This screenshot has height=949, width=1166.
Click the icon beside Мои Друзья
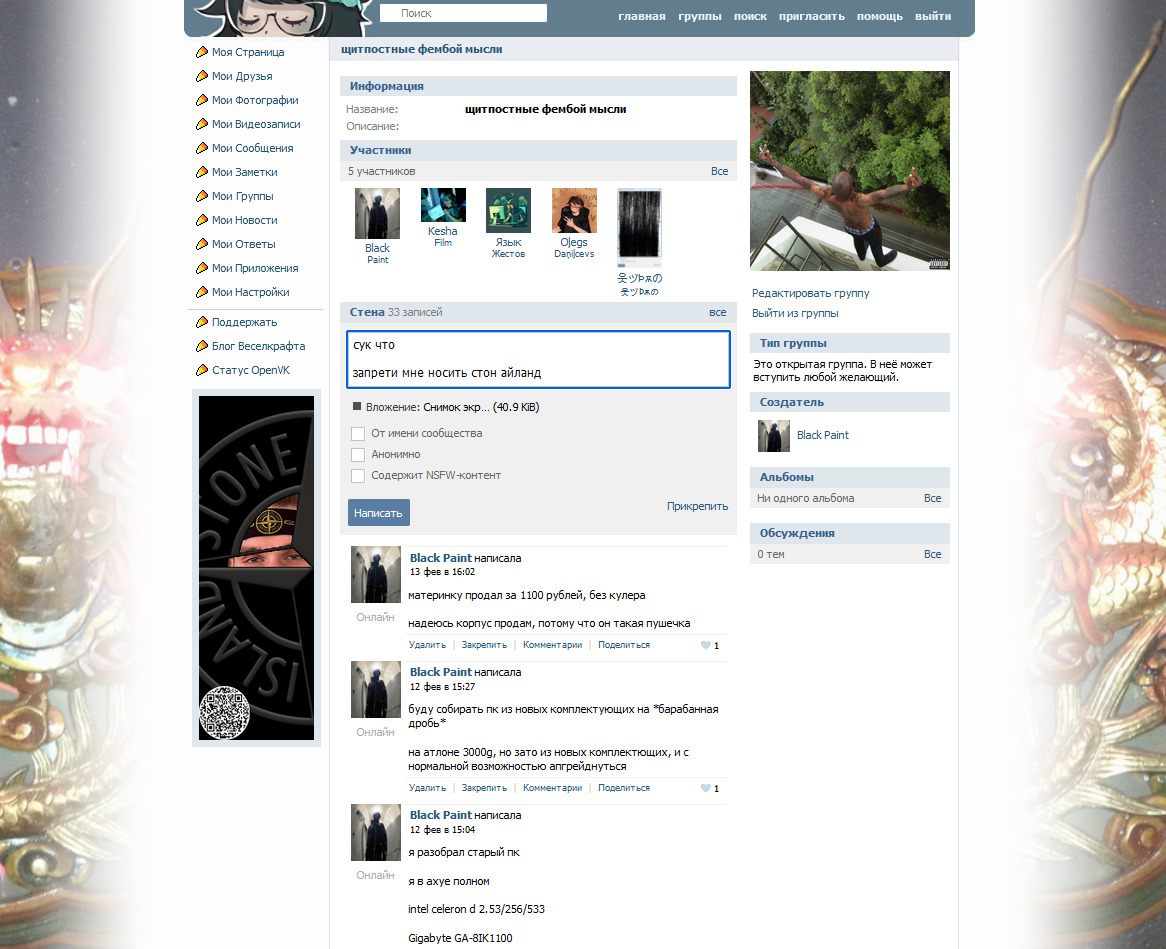202,76
